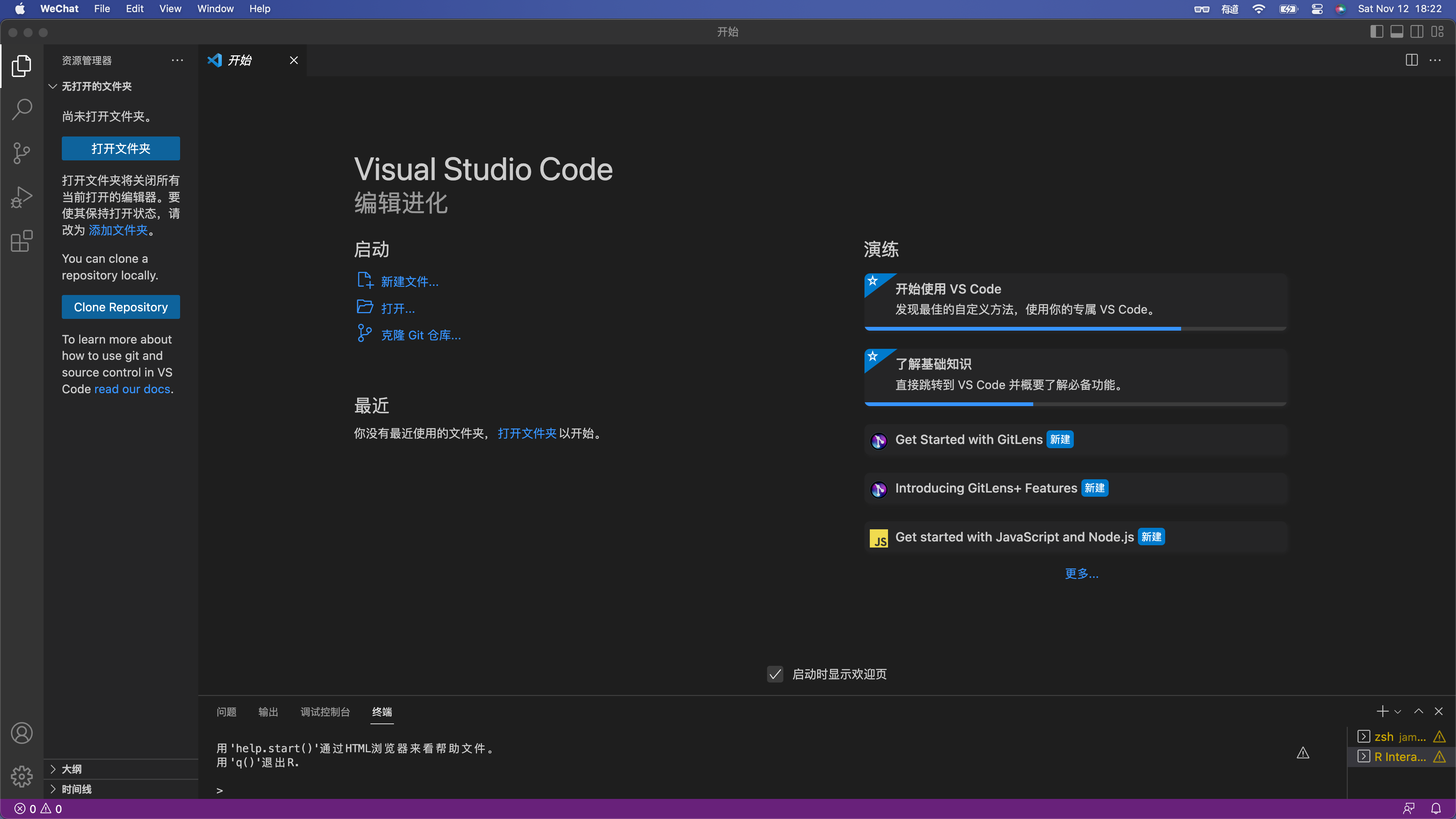Open the Run and Debug view
The width and height of the screenshot is (1456, 819).
[x=22, y=197]
